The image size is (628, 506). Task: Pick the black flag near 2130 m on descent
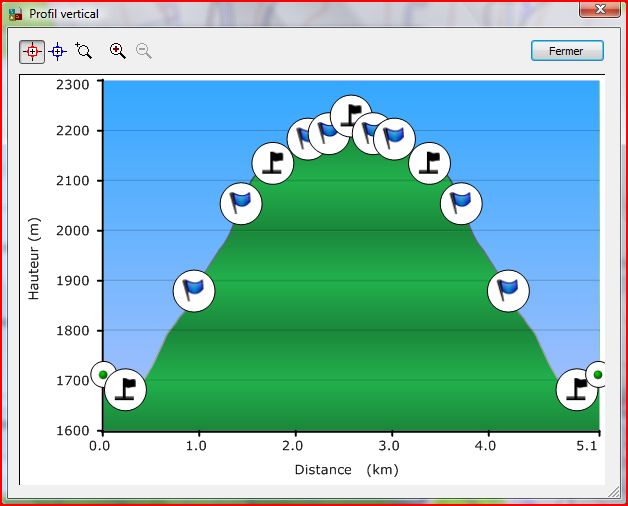(430, 163)
